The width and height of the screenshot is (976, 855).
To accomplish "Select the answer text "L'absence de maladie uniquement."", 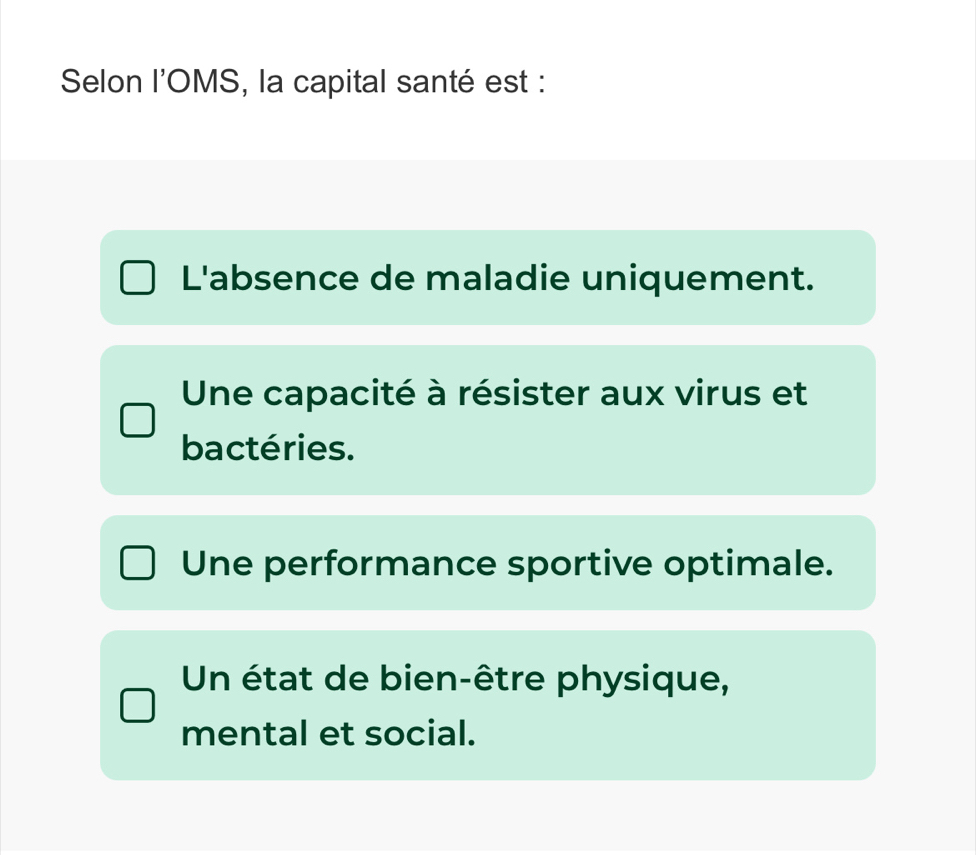I will coord(498,278).
